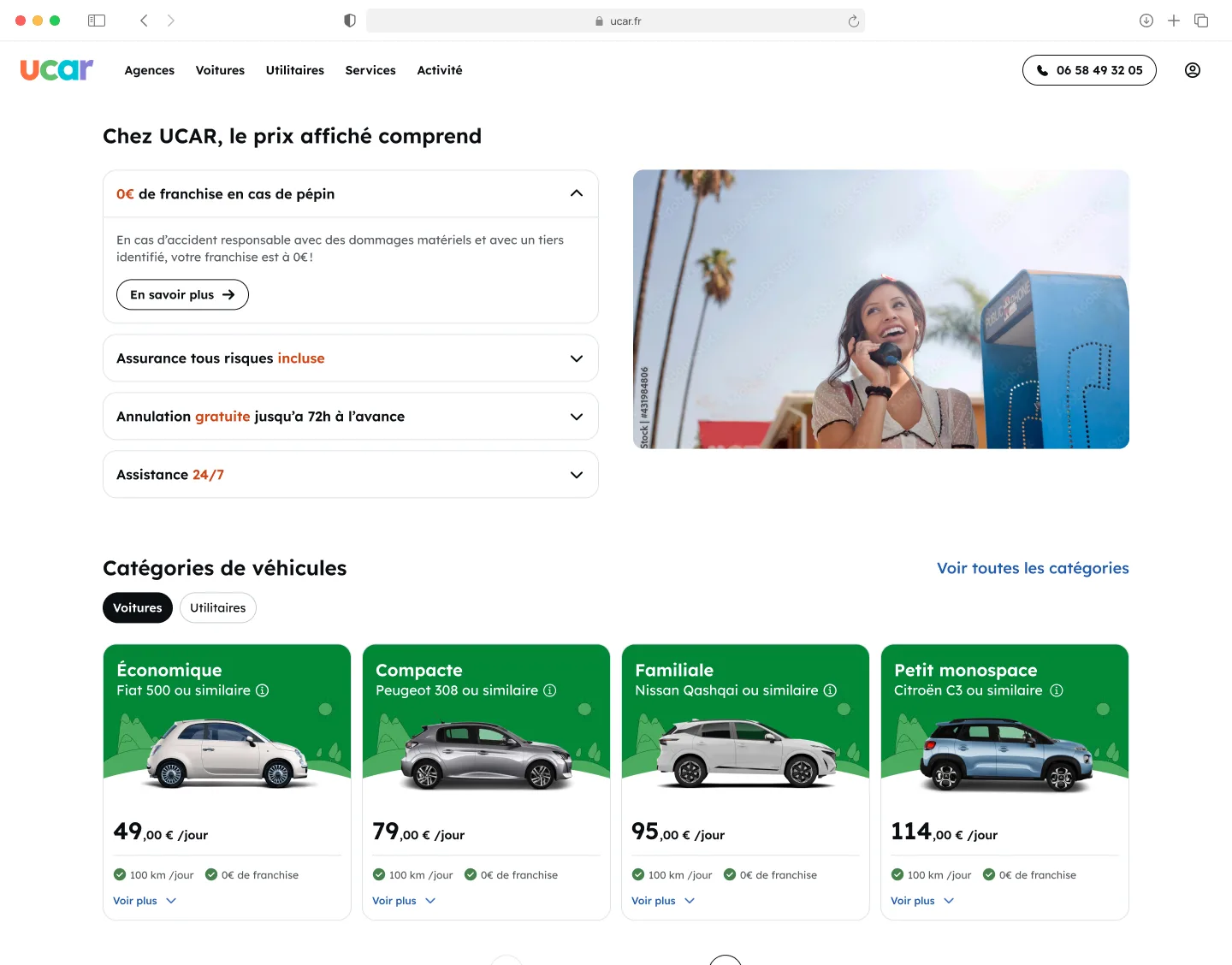Expand Voir plus on Petit monospace card

(x=922, y=901)
